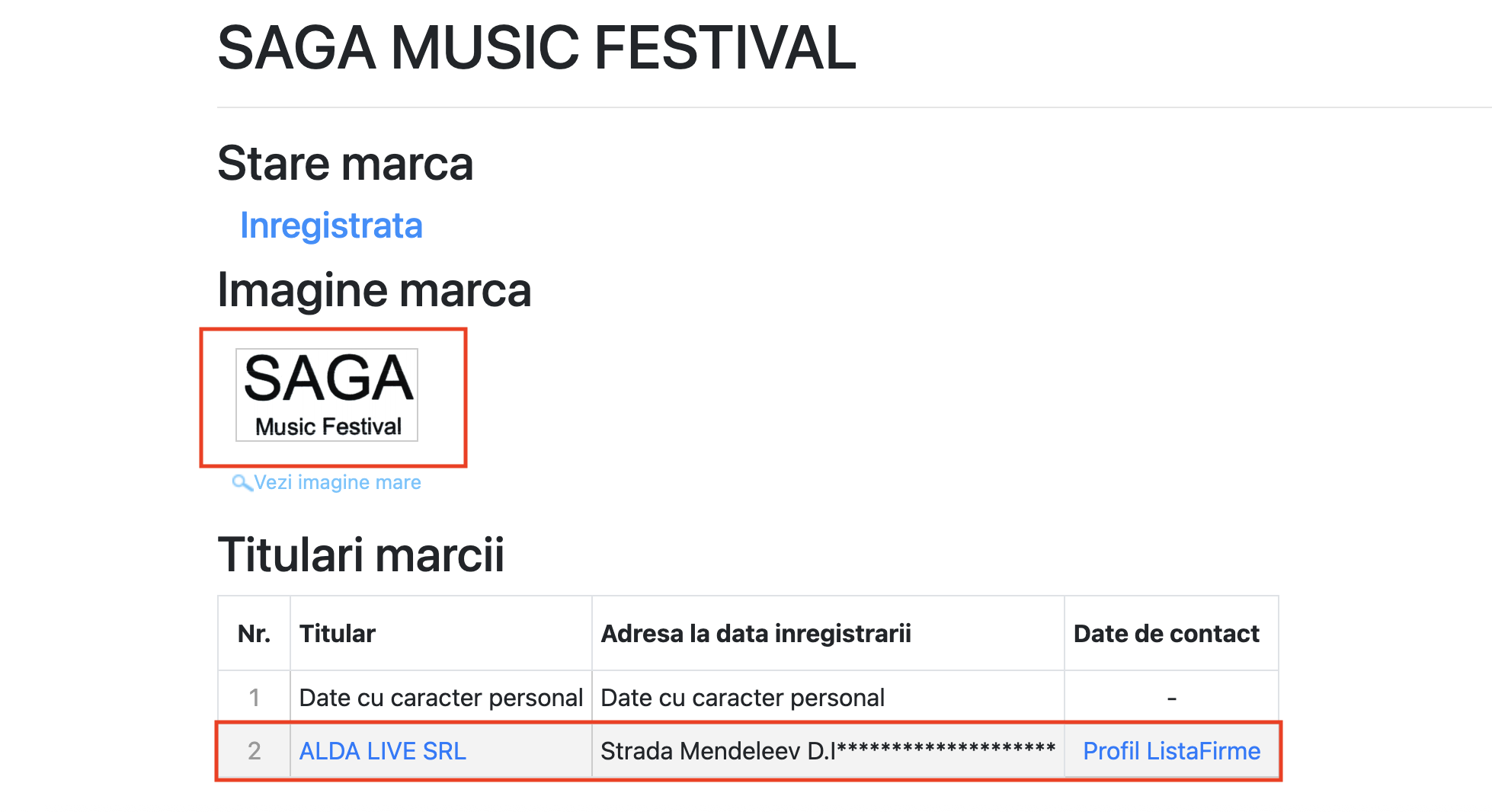Viewport: 1492px width, 812px height.
Task: Click the Titular column header
Action: click(338, 634)
